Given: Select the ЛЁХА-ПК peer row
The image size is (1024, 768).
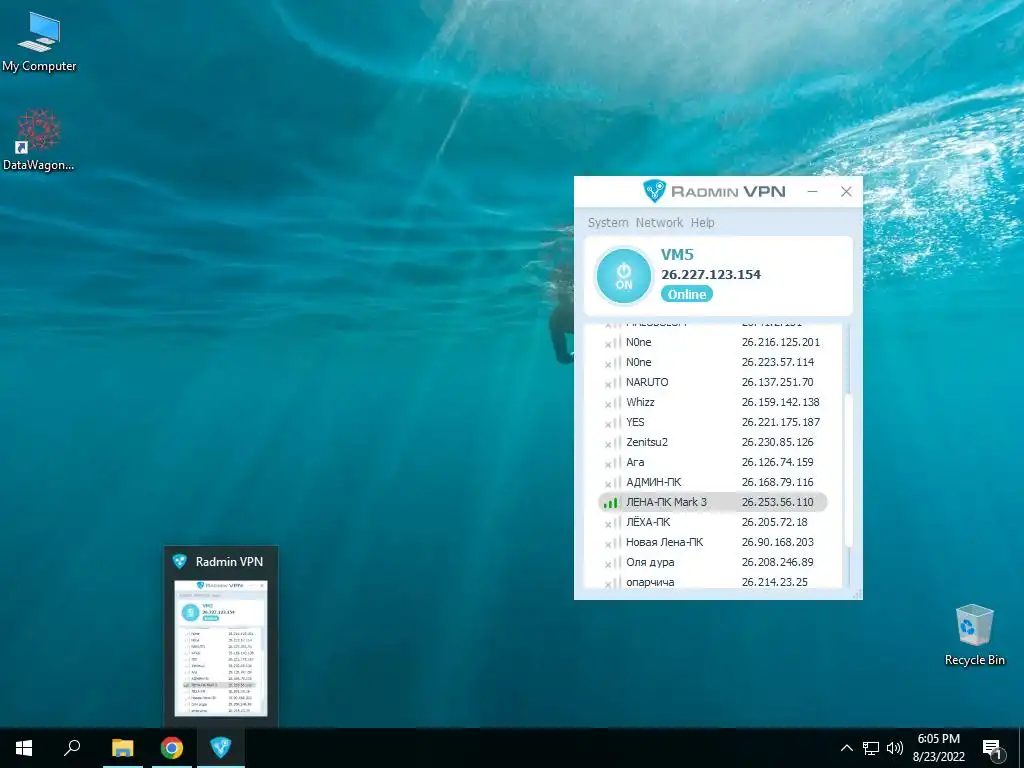Looking at the screenshot, I should [712, 522].
